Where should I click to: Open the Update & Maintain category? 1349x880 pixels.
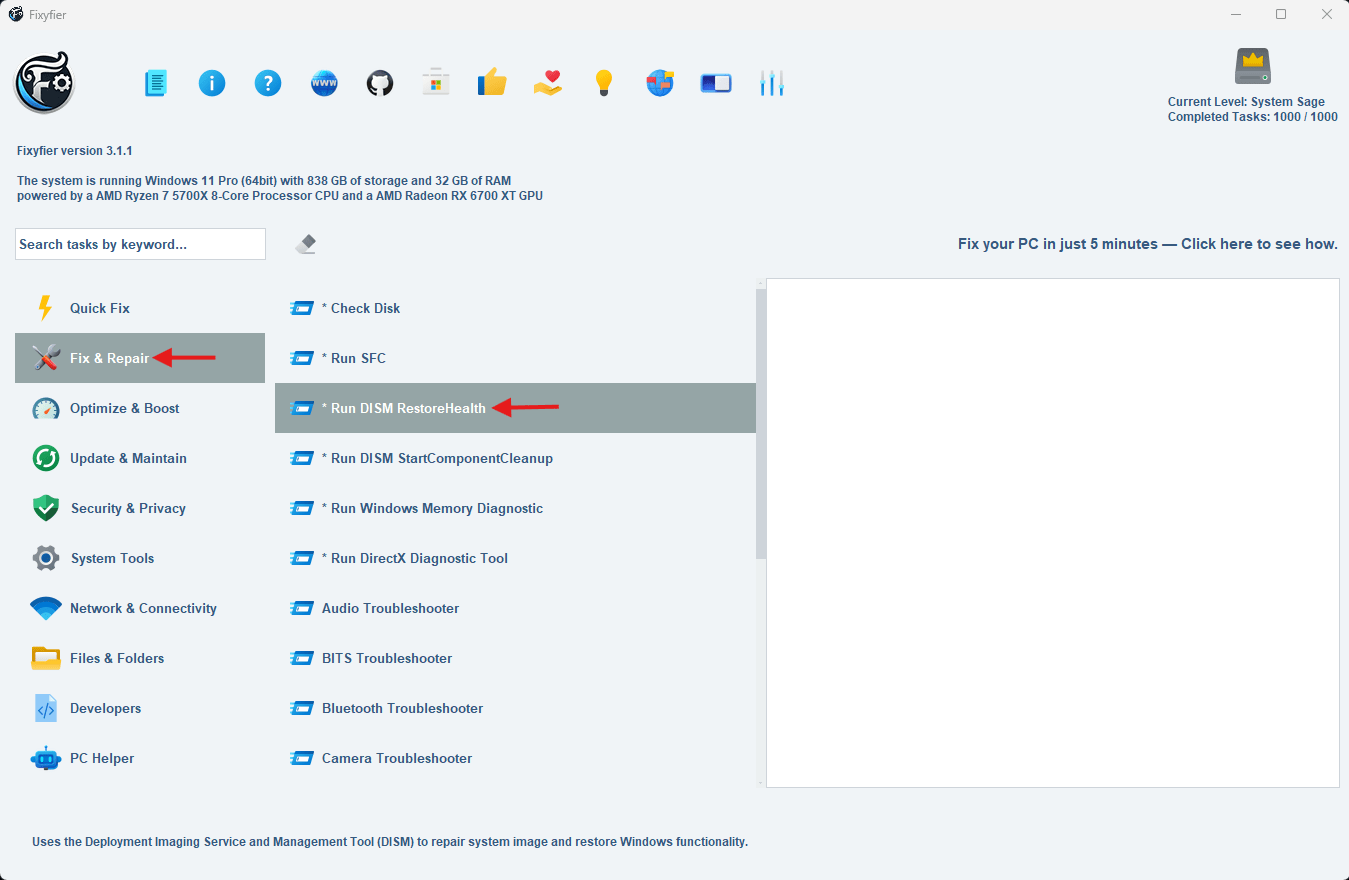coord(140,458)
